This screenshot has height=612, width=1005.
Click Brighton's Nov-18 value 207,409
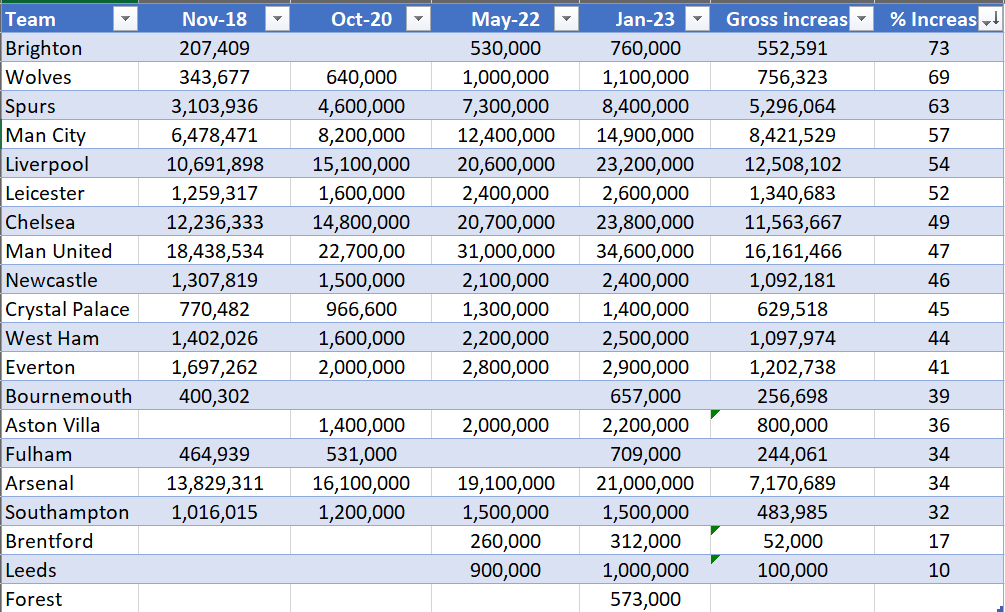click(x=214, y=48)
